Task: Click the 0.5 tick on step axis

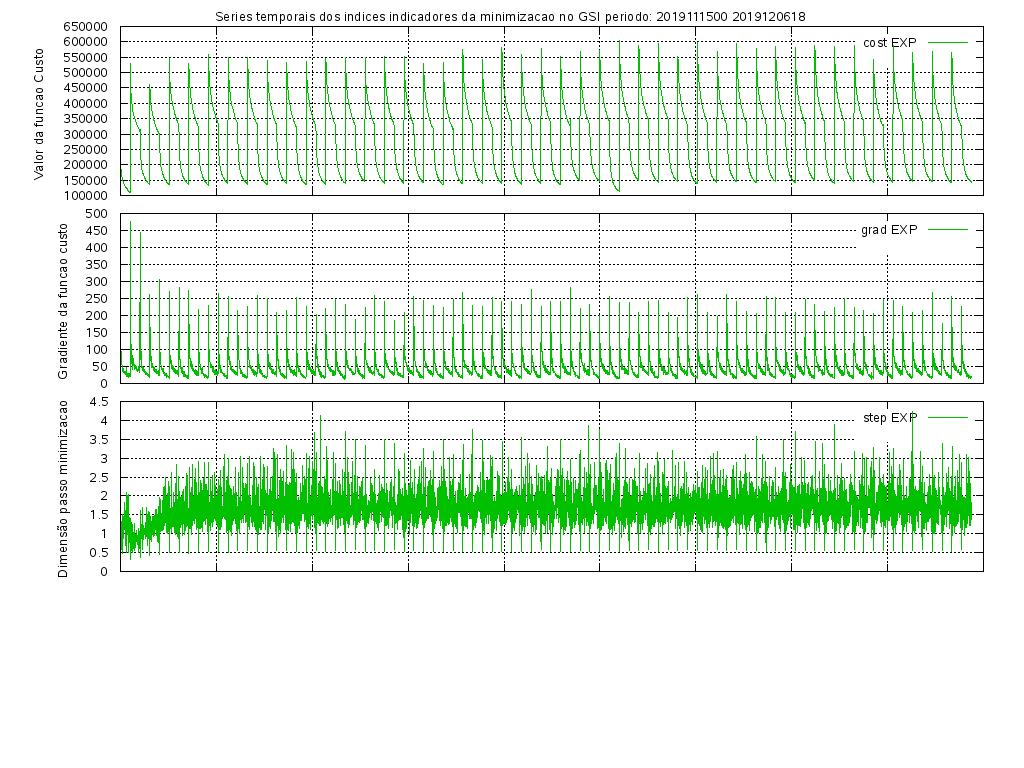Action: tap(101, 552)
